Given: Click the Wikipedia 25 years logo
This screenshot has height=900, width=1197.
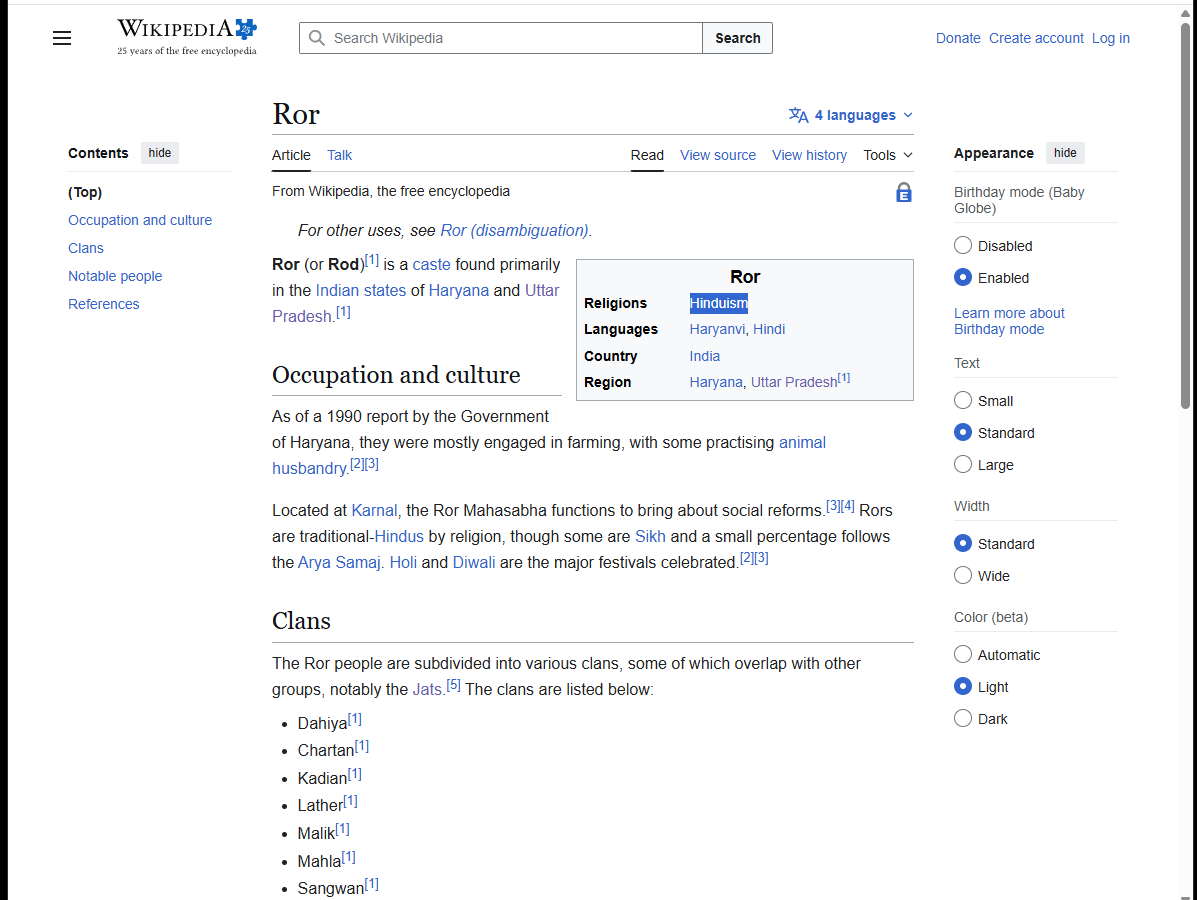Looking at the screenshot, I should 187,37.
